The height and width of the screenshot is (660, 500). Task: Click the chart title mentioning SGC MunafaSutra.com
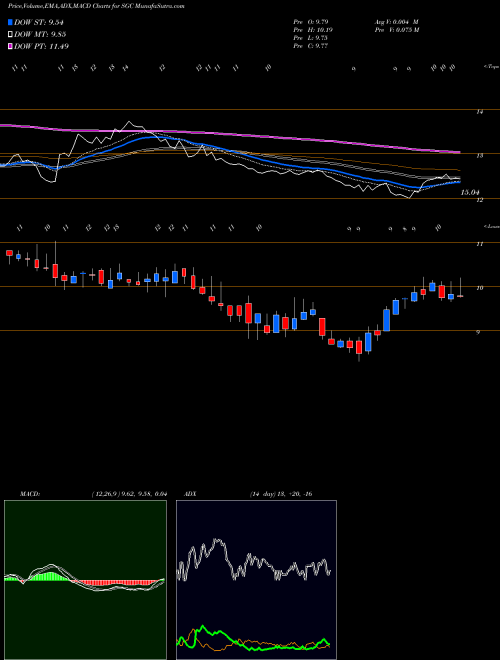pos(96,6)
